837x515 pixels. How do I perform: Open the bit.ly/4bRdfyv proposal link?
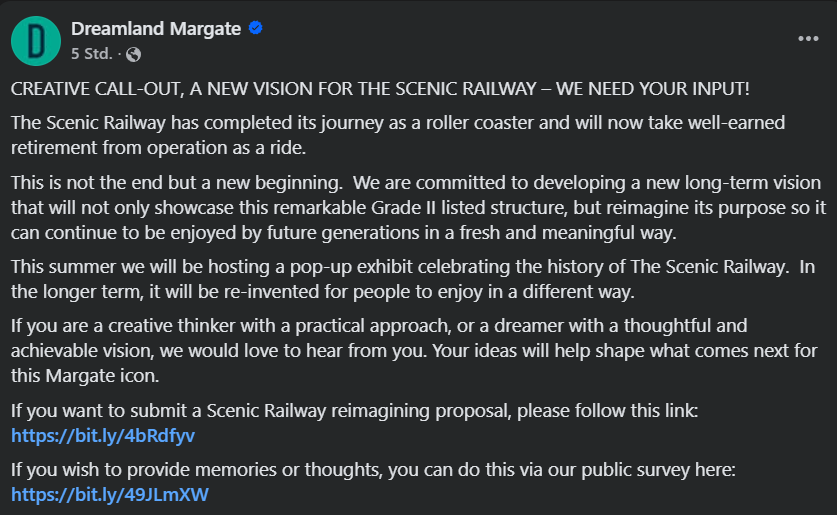tap(103, 436)
